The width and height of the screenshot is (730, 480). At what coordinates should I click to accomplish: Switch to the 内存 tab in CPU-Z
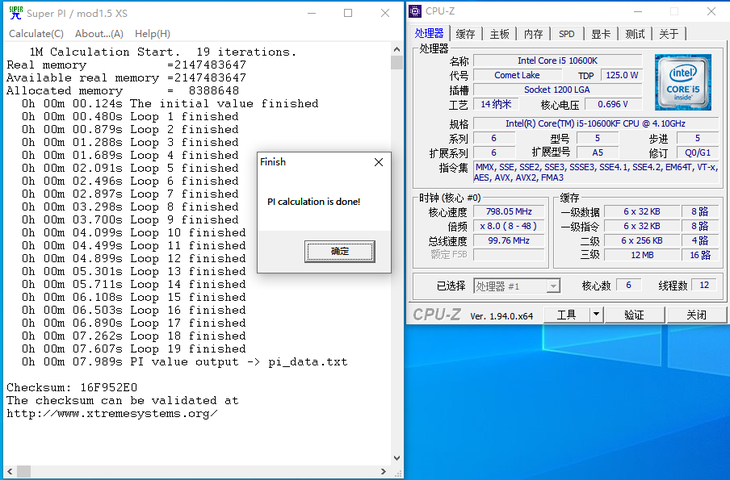tap(533, 34)
